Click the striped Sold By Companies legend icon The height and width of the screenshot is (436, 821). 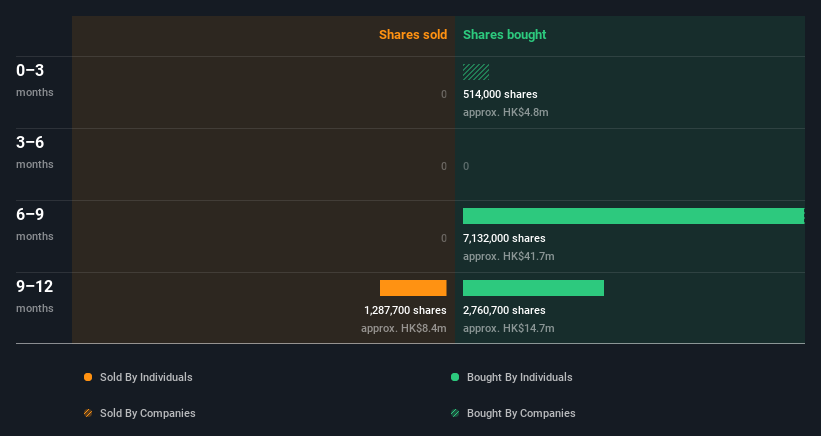[x=88, y=413]
